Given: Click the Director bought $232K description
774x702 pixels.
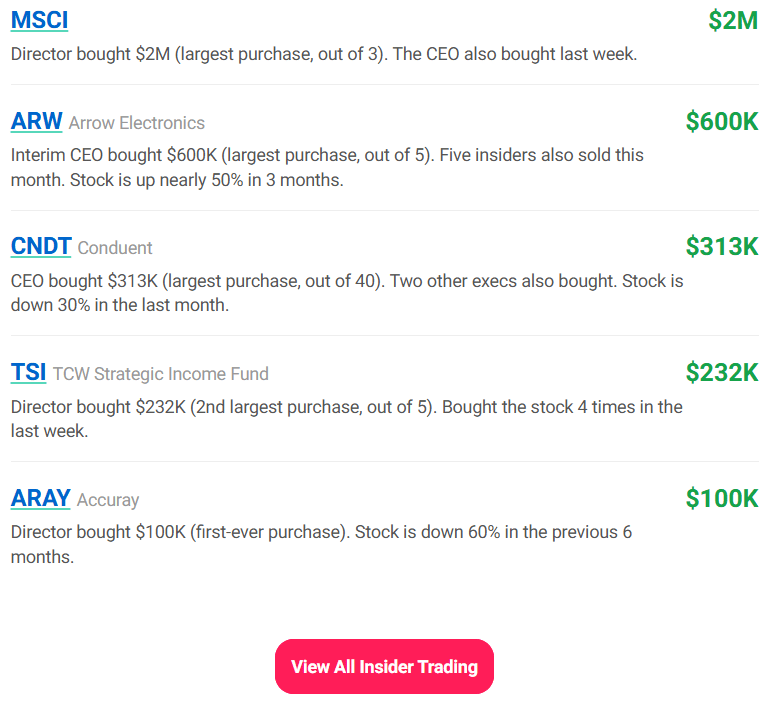Looking at the screenshot, I should [x=346, y=419].
